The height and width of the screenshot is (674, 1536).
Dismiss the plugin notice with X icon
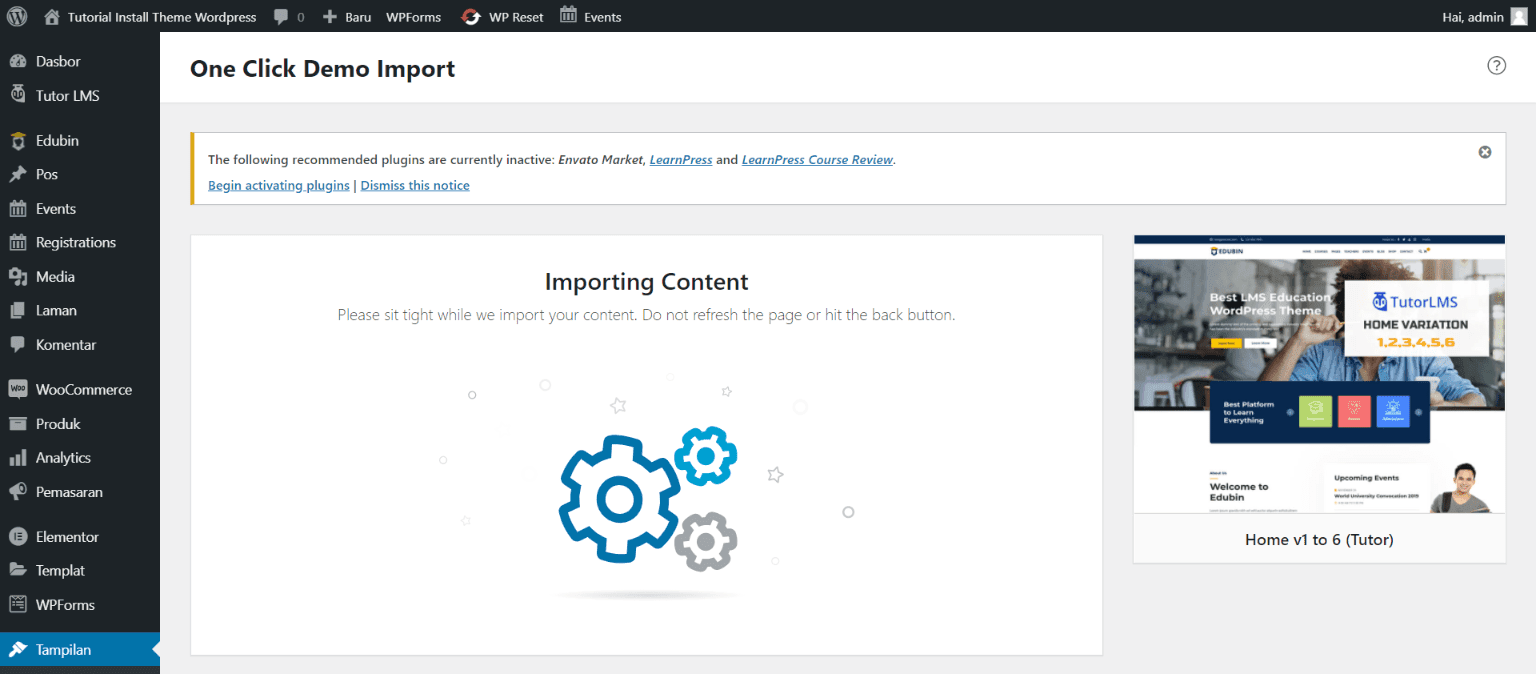click(1485, 152)
